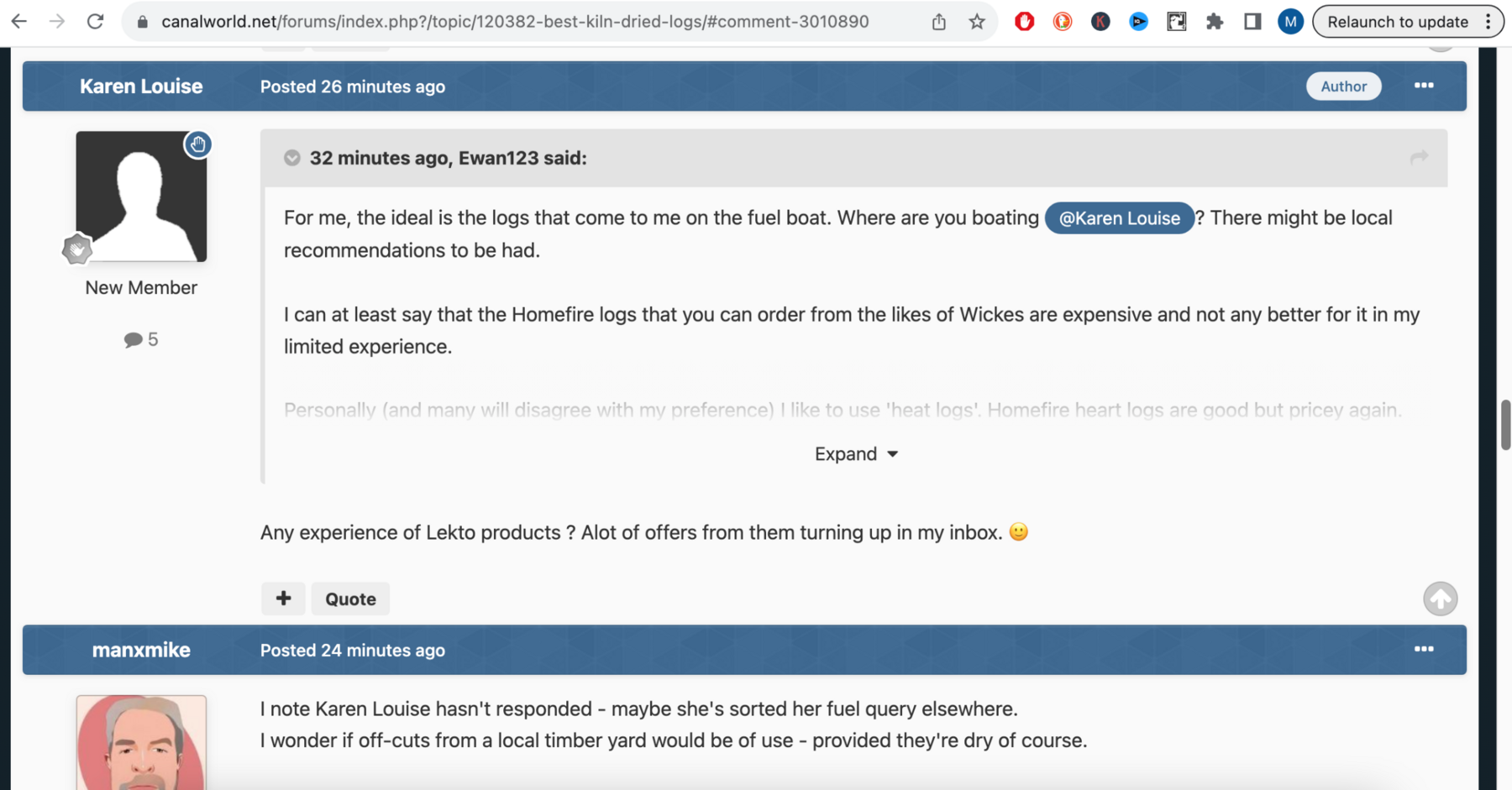
Task: Open the @Karen Louise mention link
Action: tap(1118, 217)
